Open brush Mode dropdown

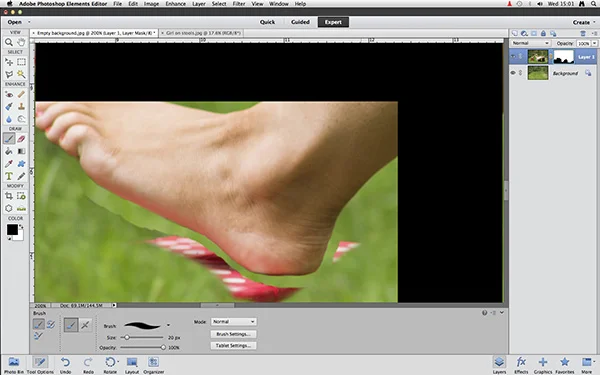coord(233,322)
